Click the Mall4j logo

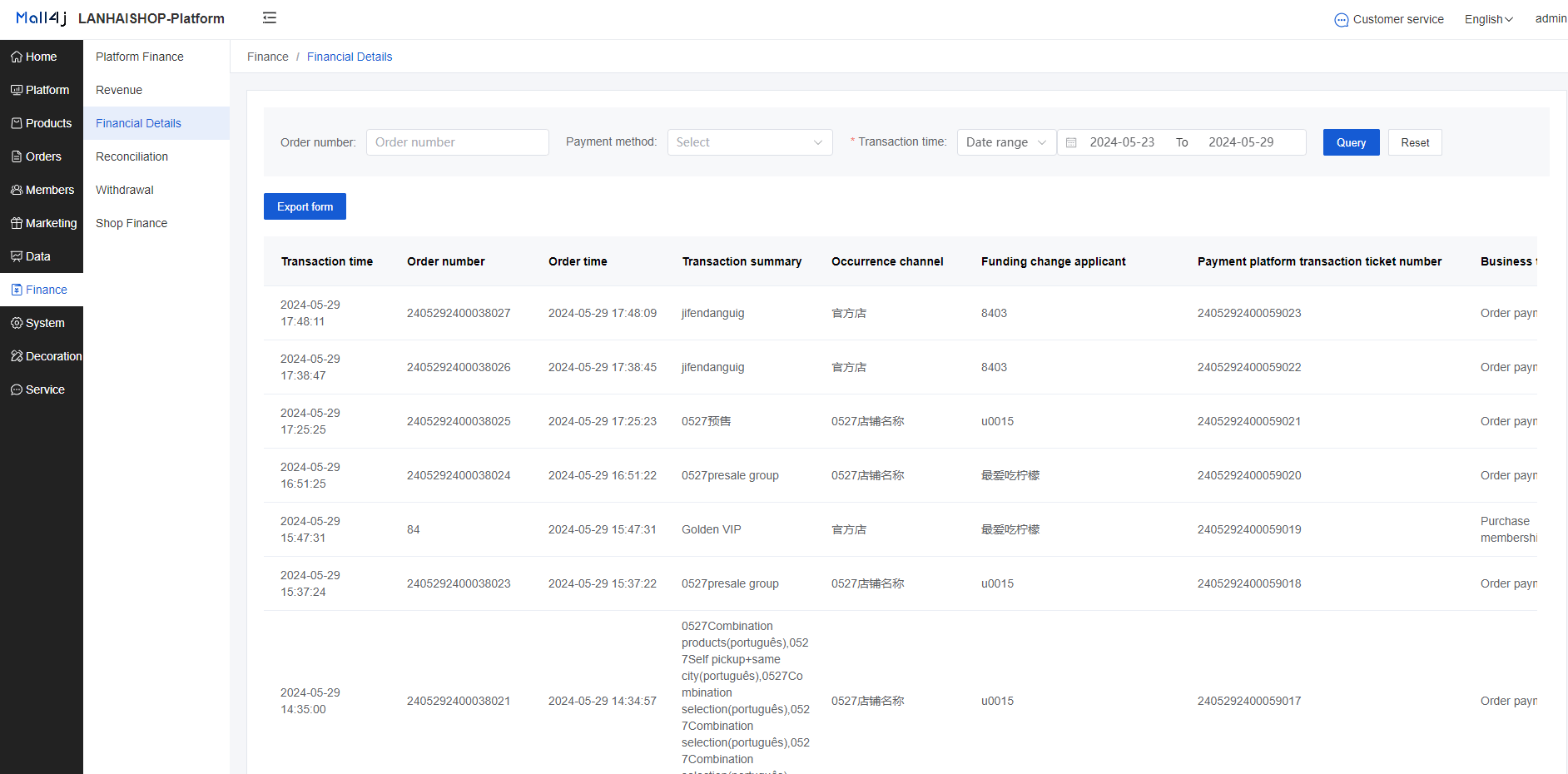[41, 18]
